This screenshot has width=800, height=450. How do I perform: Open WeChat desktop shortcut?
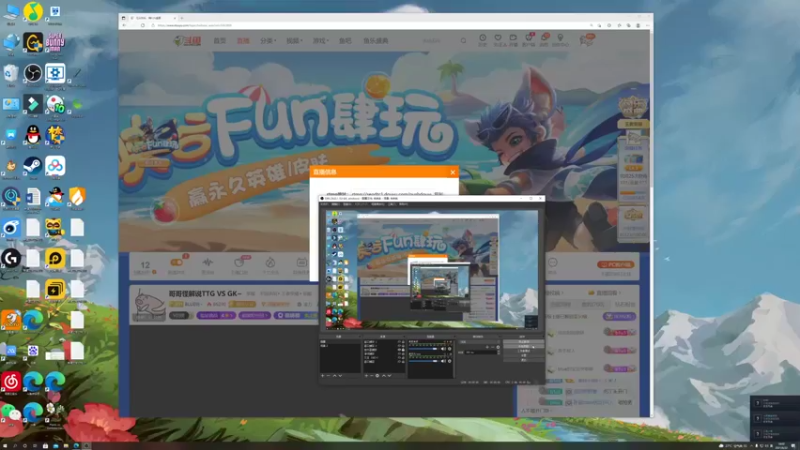tap(11, 413)
